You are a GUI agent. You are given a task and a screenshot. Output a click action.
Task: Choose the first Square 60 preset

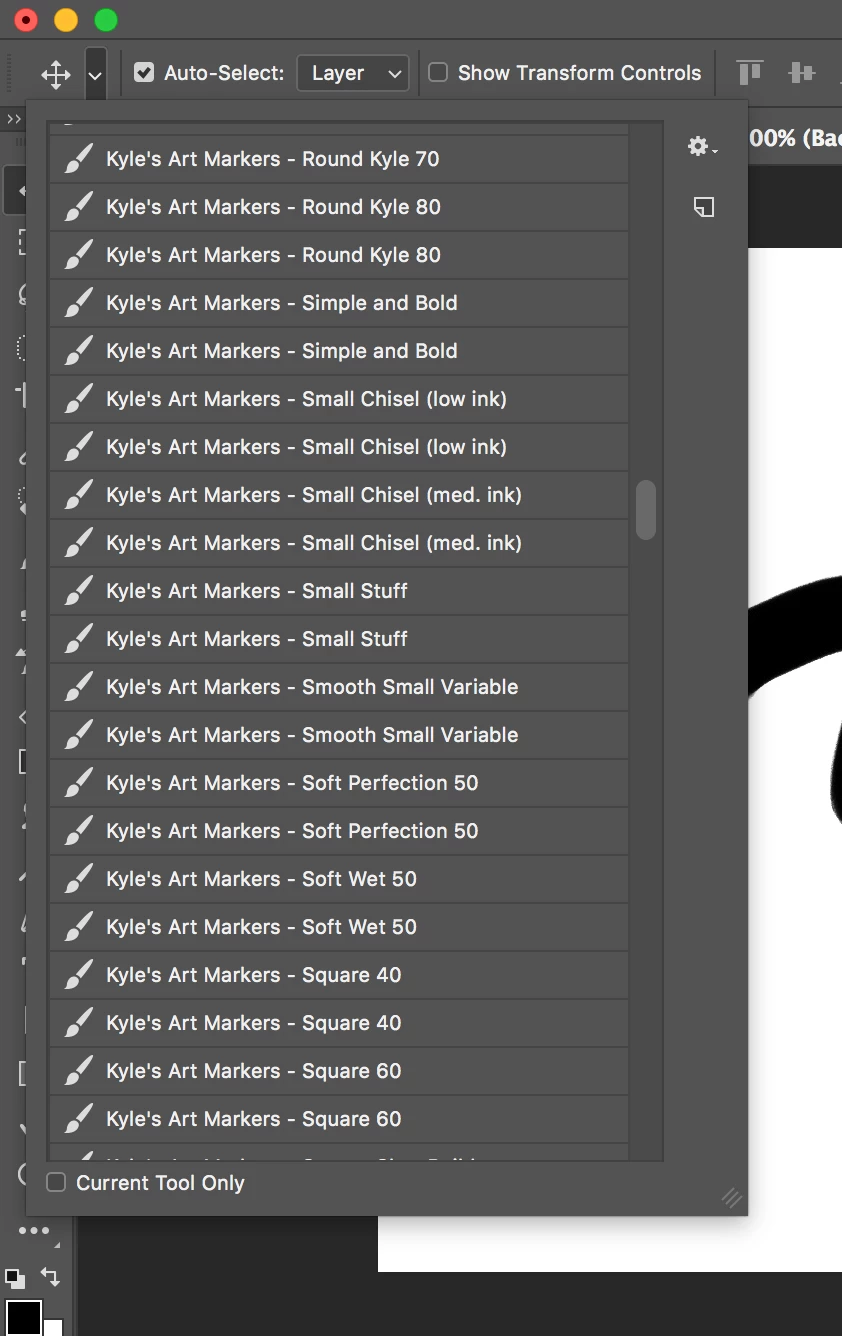[339, 1071]
